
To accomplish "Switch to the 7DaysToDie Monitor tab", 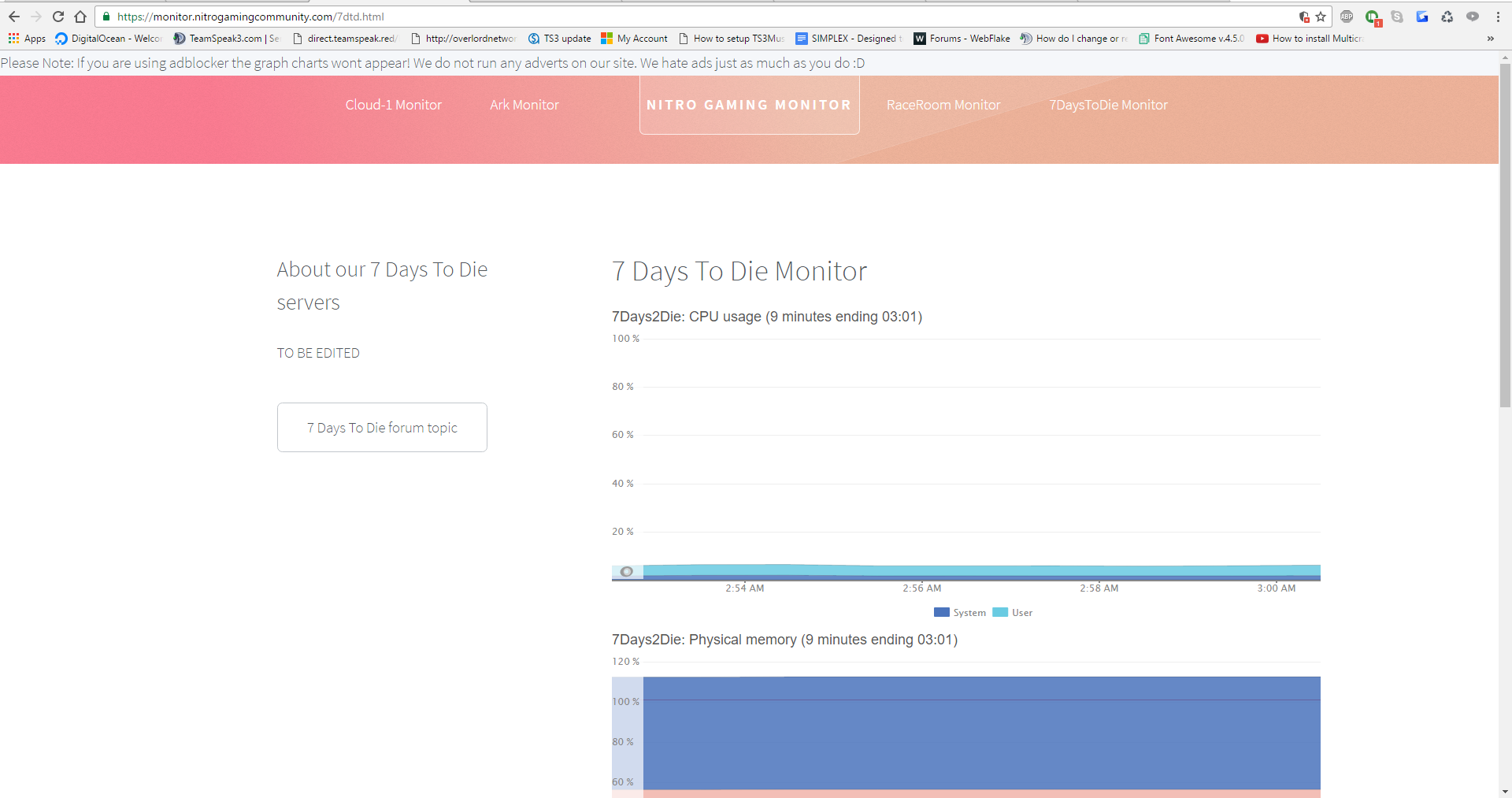I will point(1108,105).
